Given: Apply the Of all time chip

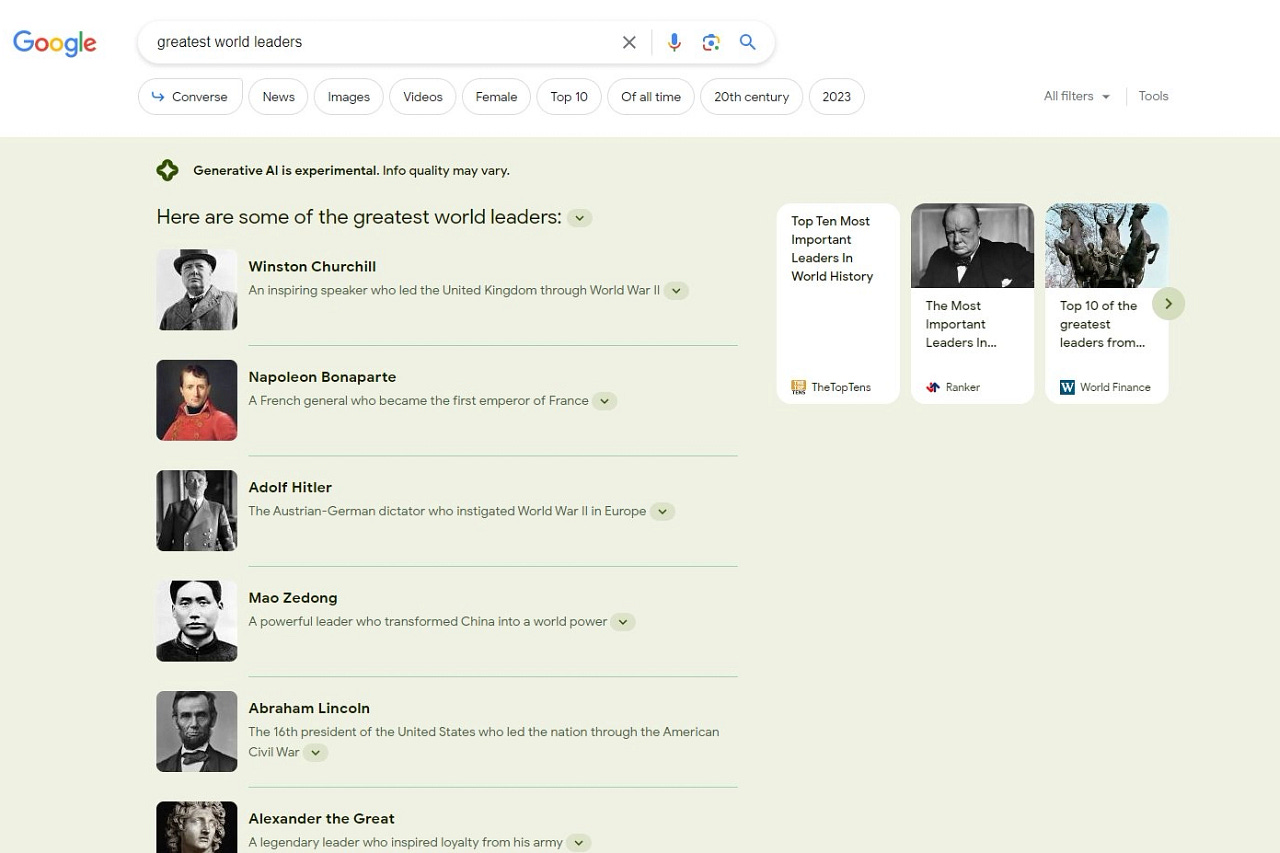Looking at the screenshot, I should click(x=651, y=97).
